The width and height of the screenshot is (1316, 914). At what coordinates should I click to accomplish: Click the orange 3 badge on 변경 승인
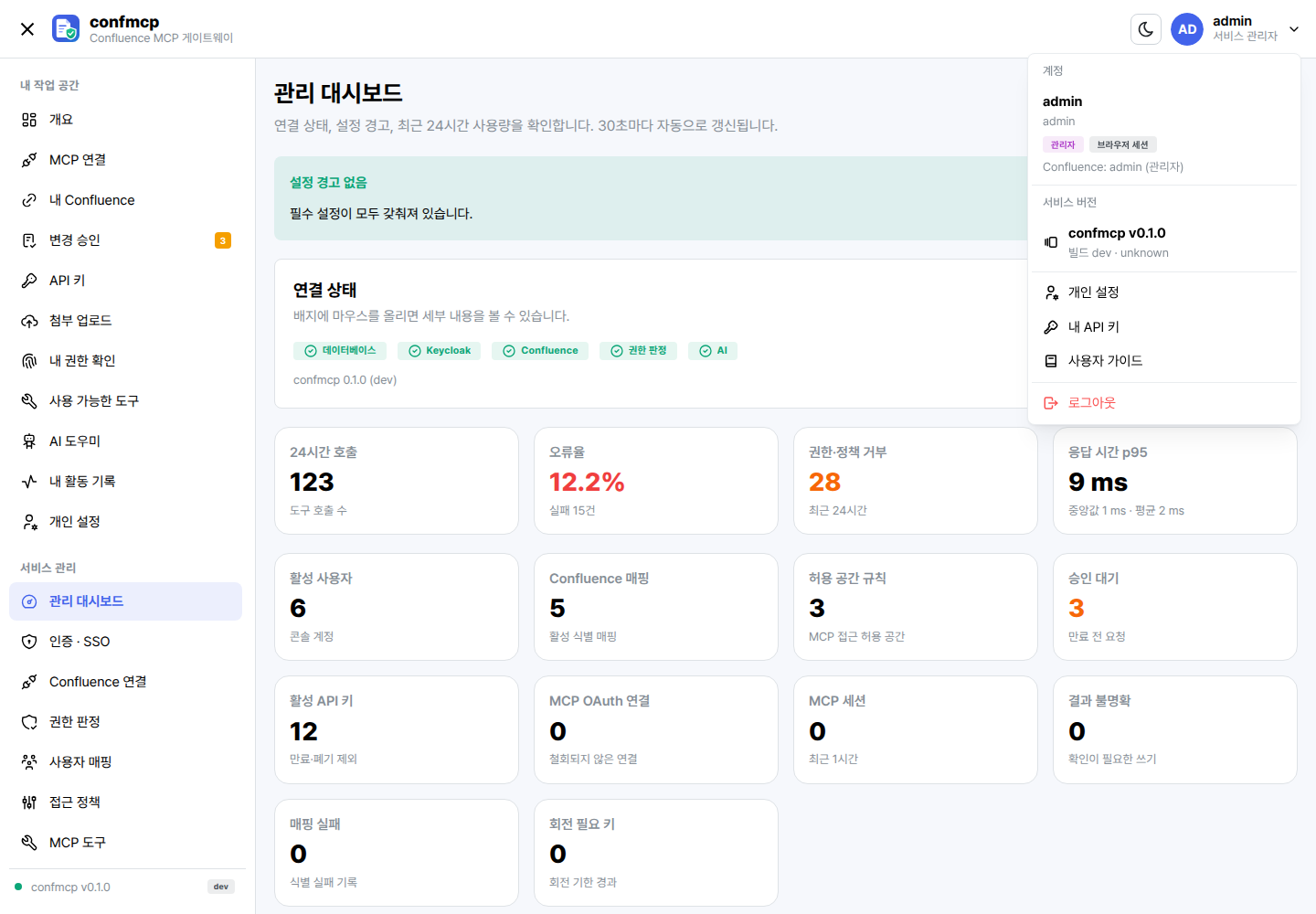click(x=223, y=240)
